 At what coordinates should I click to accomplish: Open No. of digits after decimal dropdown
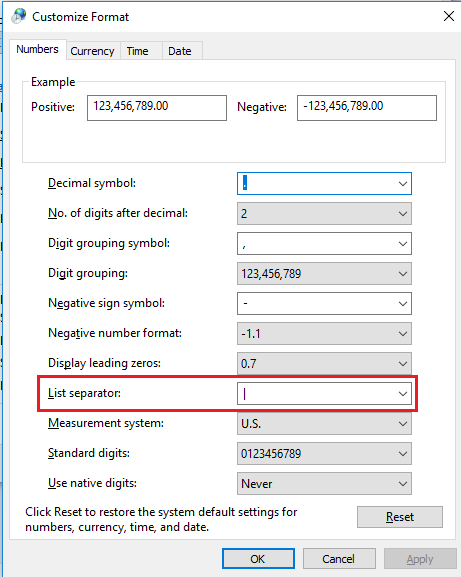coord(324,213)
